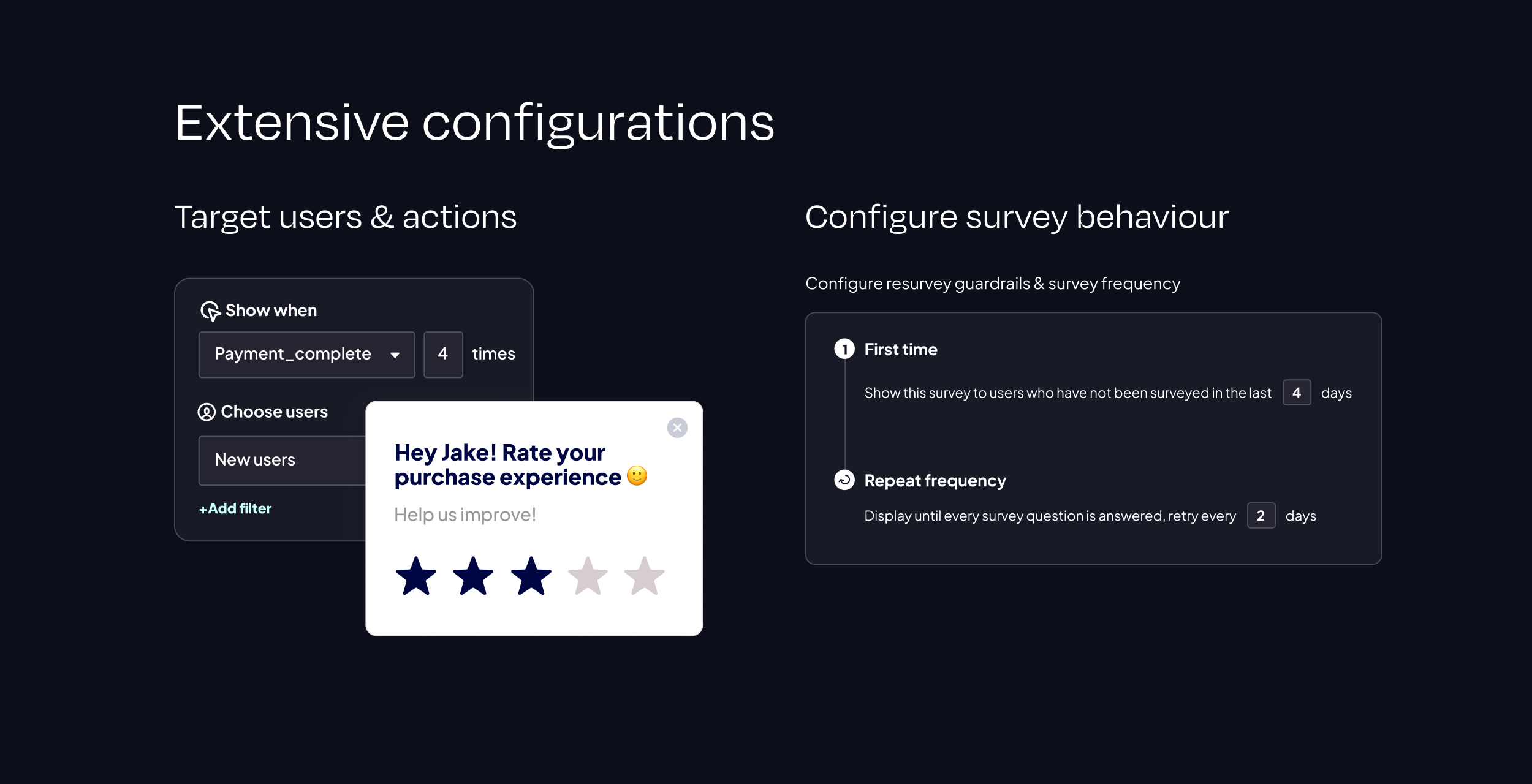This screenshot has width=1532, height=784.
Task: Click the Repeat frequency loop icon
Action: (x=844, y=480)
